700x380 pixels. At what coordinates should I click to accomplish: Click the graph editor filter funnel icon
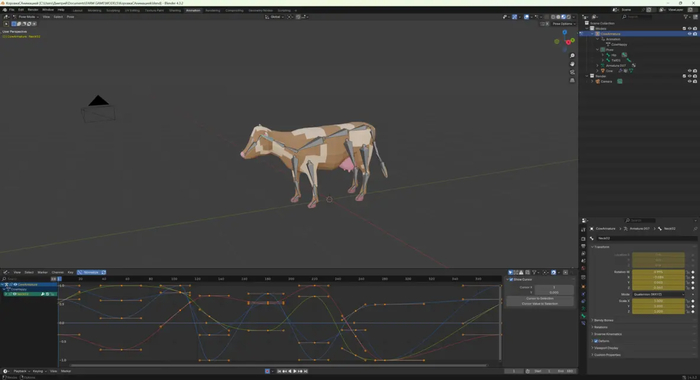coord(534,272)
